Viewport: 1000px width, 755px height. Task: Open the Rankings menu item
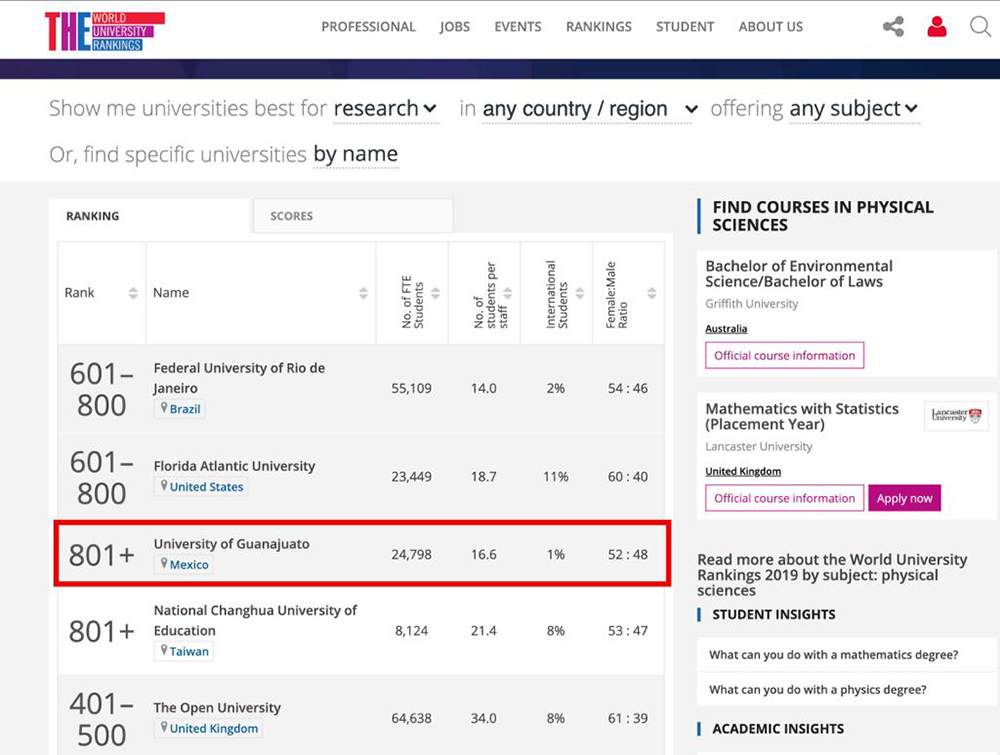pos(598,27)
